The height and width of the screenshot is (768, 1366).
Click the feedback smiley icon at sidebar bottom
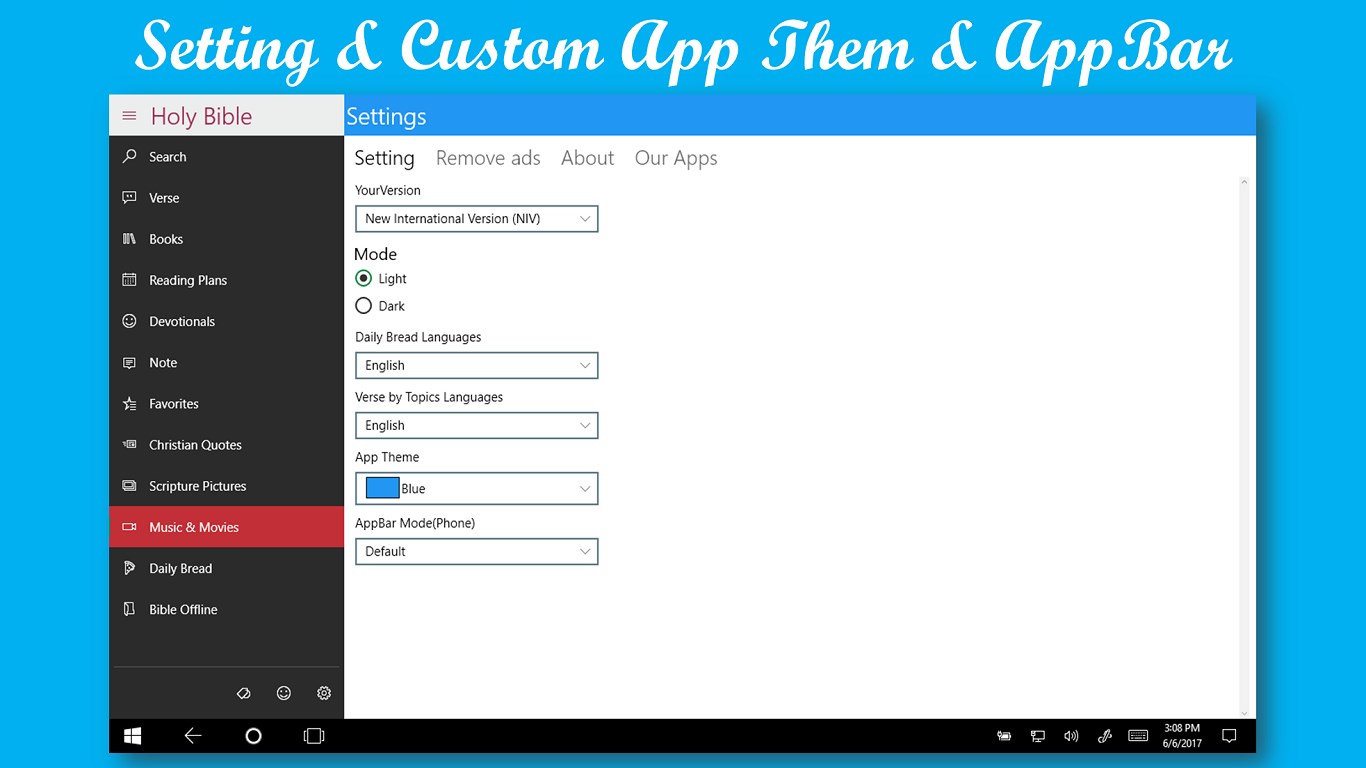[284, 693]
